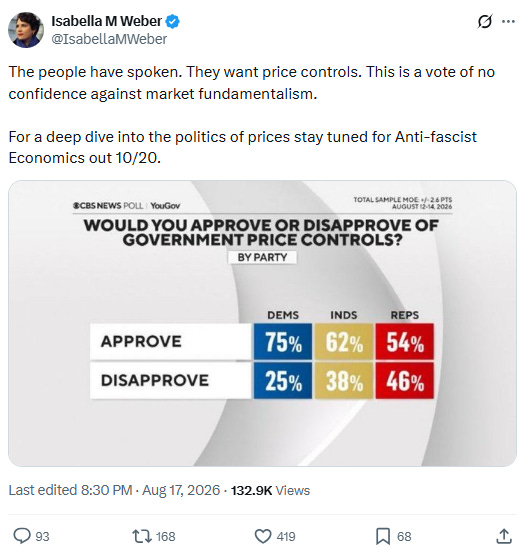Viewport: 530px width, 555px height.
Task: Open the @IsabellaMWeber handle link
Action: point(109,39)
